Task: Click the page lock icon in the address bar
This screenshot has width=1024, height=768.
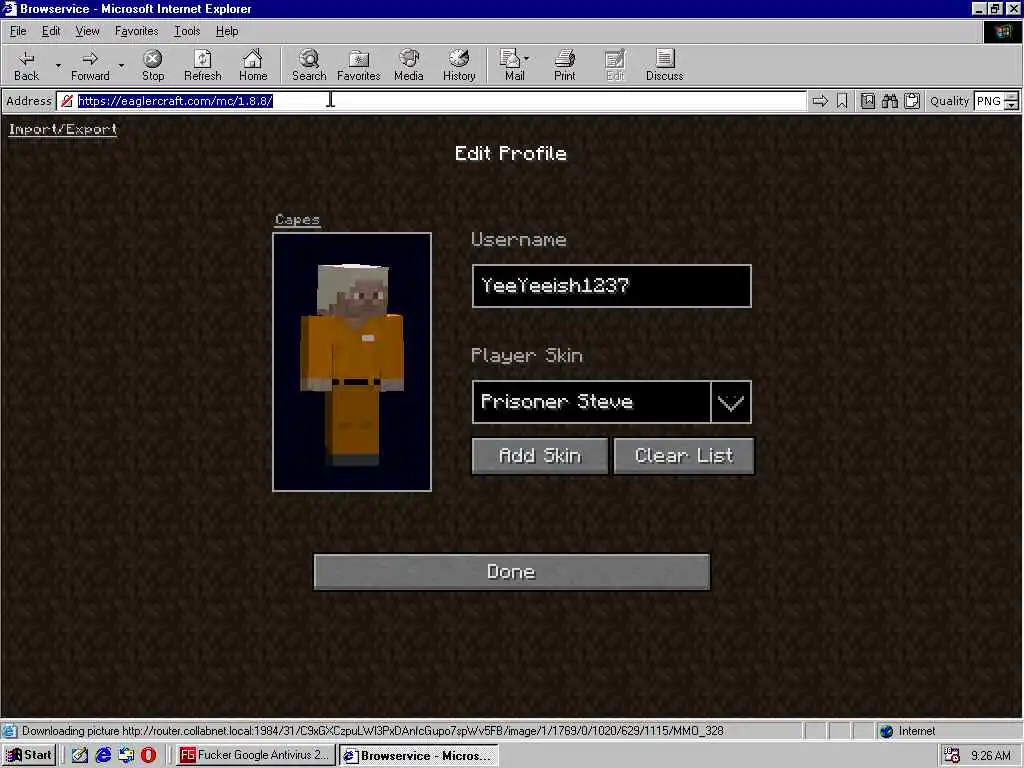Action: click(67, 101)
